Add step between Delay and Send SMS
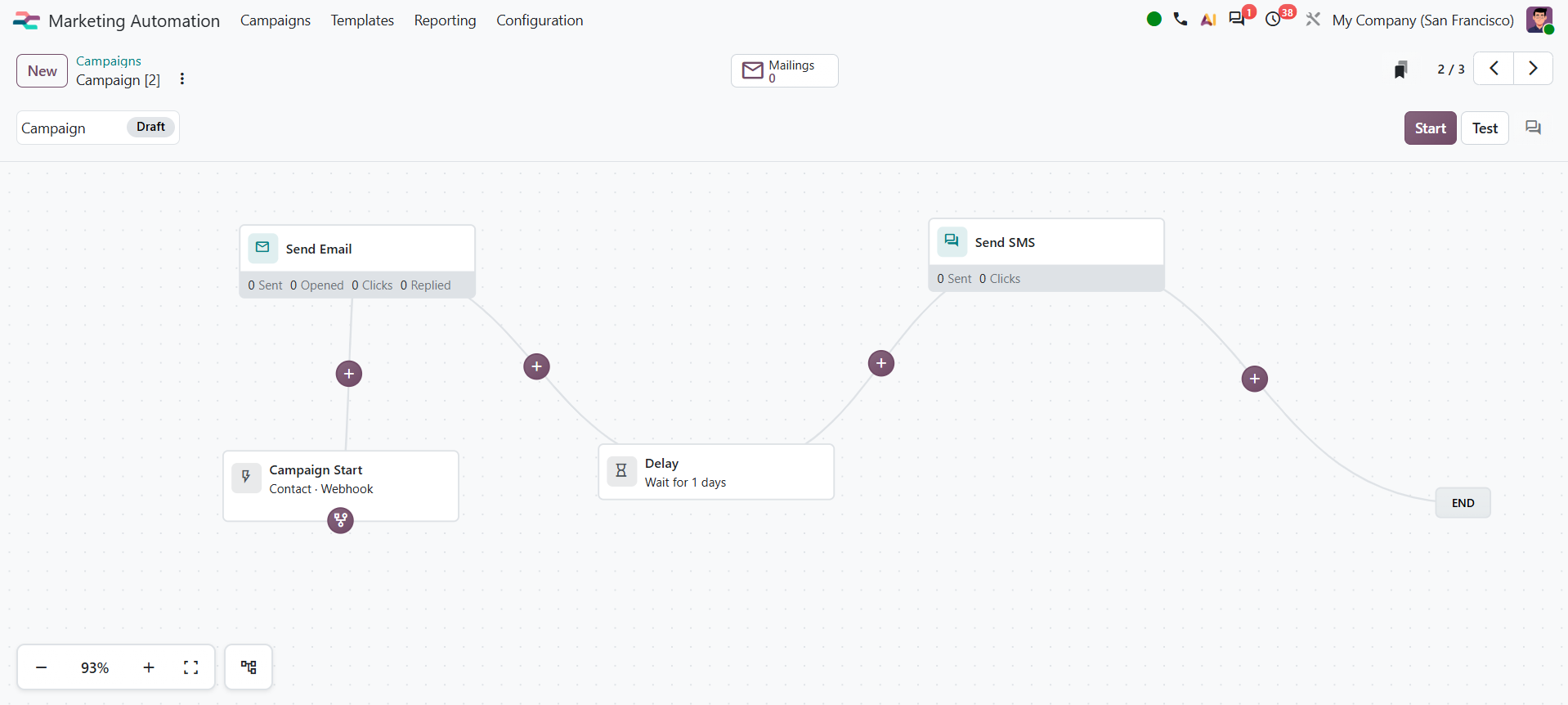The height and width of the screenshot is (705, 1568). pyautogui.click(x=881, y=363)
